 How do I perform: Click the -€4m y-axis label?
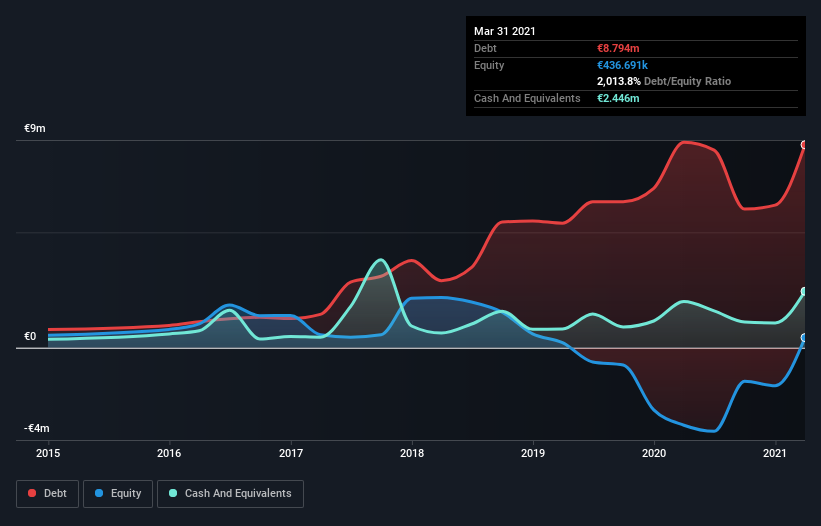pos(37,429)
